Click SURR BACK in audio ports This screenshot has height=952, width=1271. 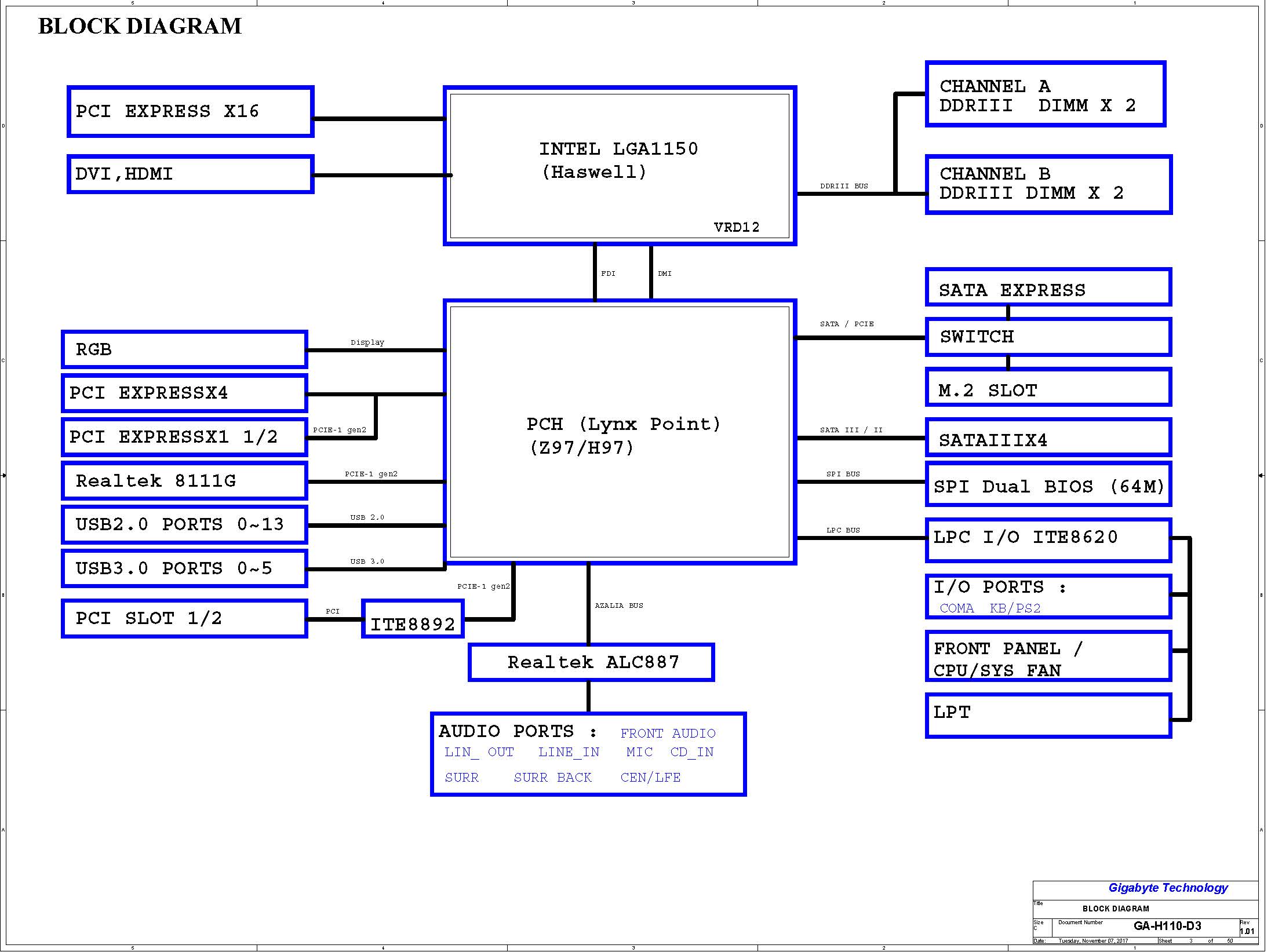553,778
